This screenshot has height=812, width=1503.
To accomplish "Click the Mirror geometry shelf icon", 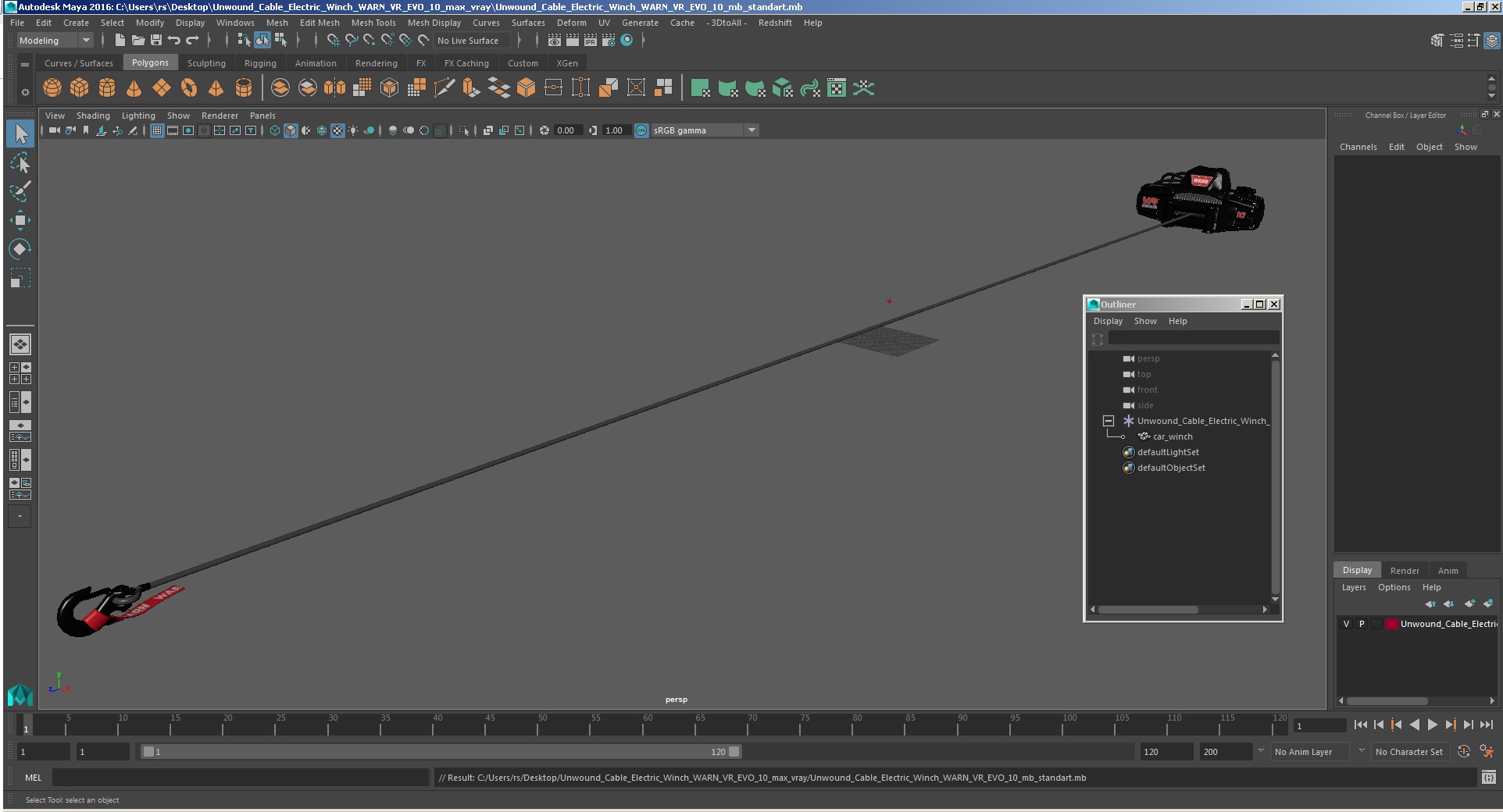I will [335, 88].
